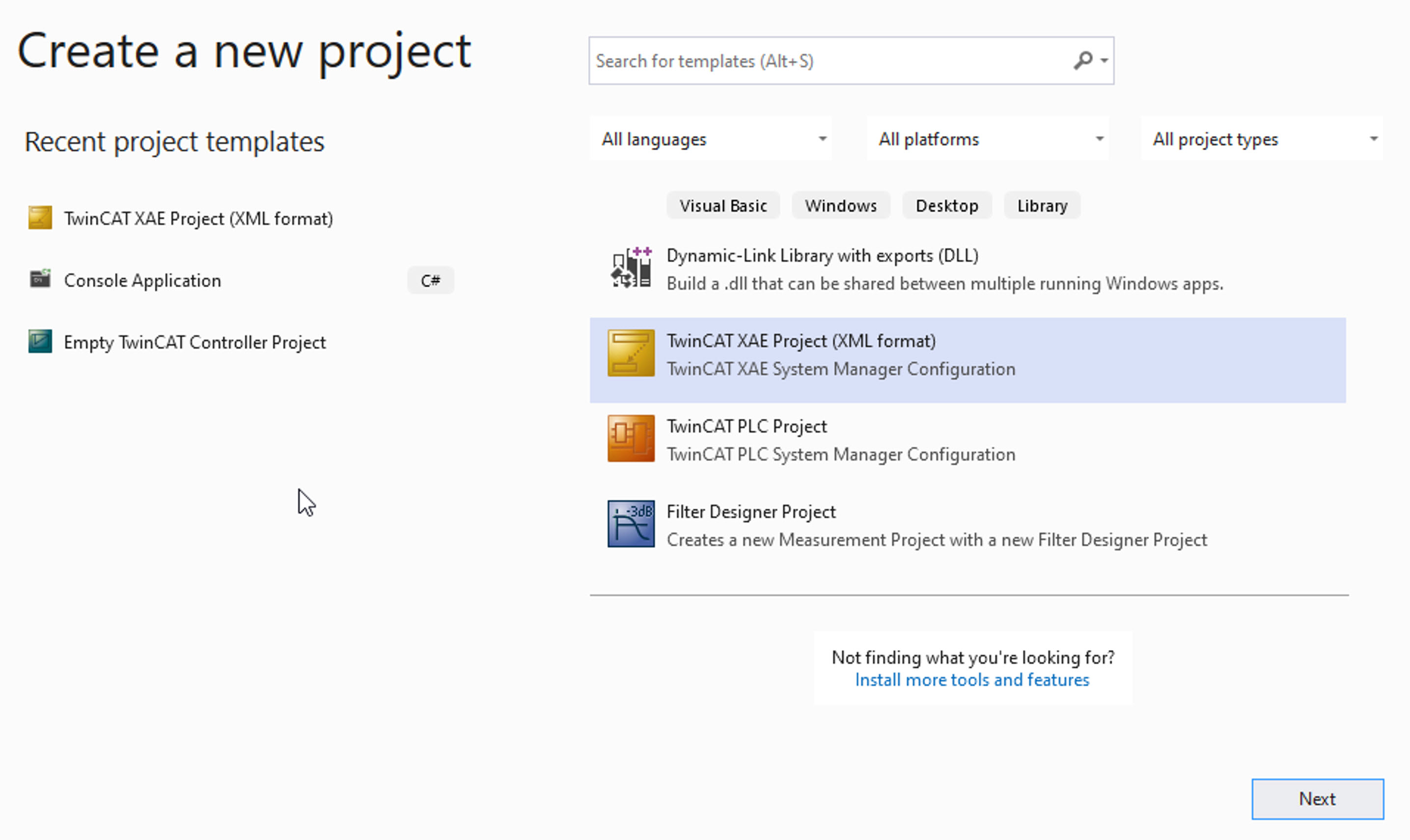
Task: Click Creates a new Measurement Project description
Action: pyautogui.click(x=937, y=540)
